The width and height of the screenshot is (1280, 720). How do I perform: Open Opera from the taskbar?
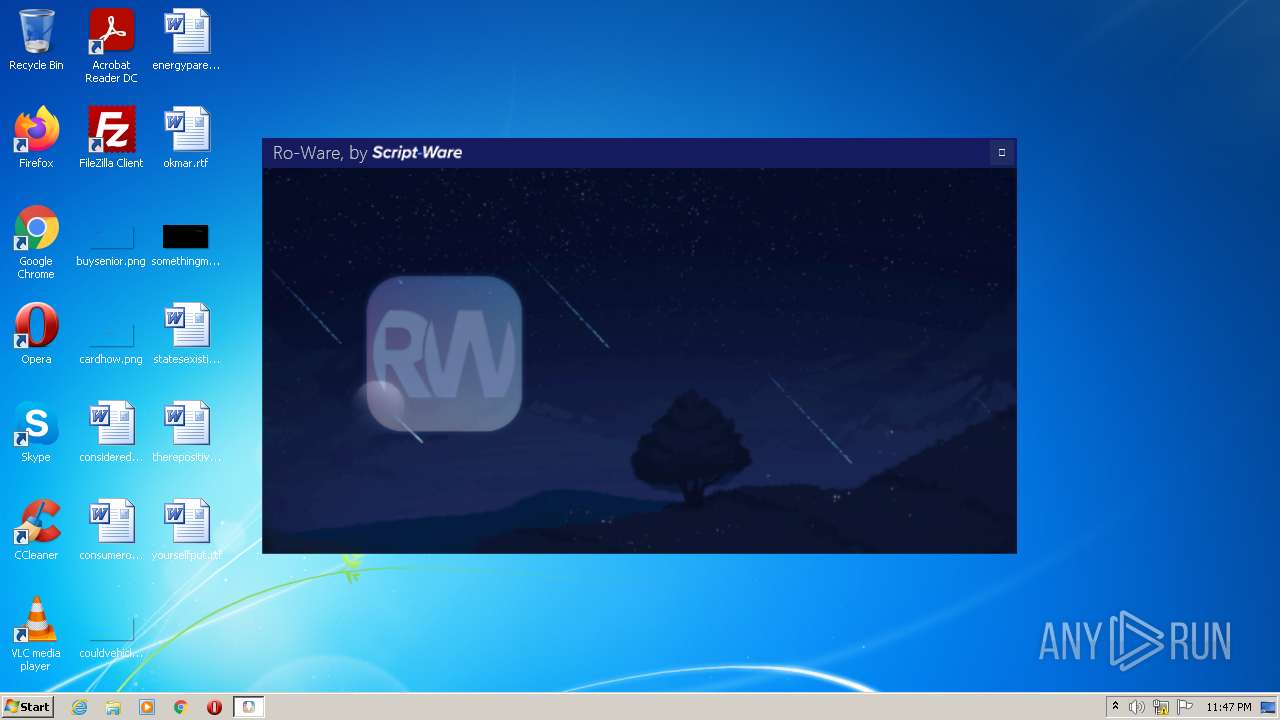point(214,707)
